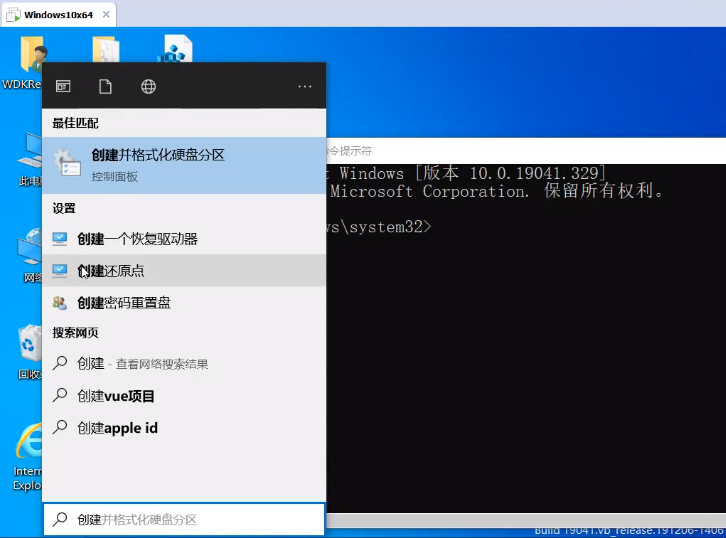Click inside the command prompt at system32>
This screenshot has width=726, height=538.
pyautogui.click(x=379, y=227)
